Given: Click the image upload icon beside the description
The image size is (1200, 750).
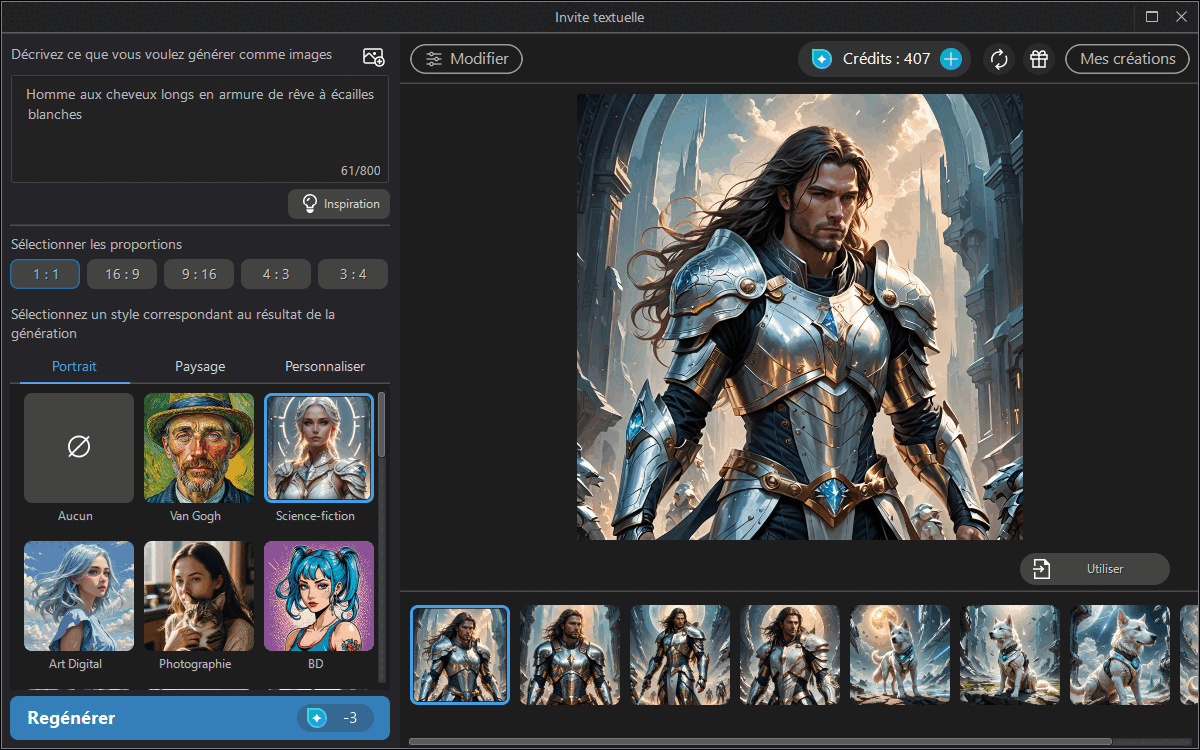Looking at the screenshot, I should 374,57.
